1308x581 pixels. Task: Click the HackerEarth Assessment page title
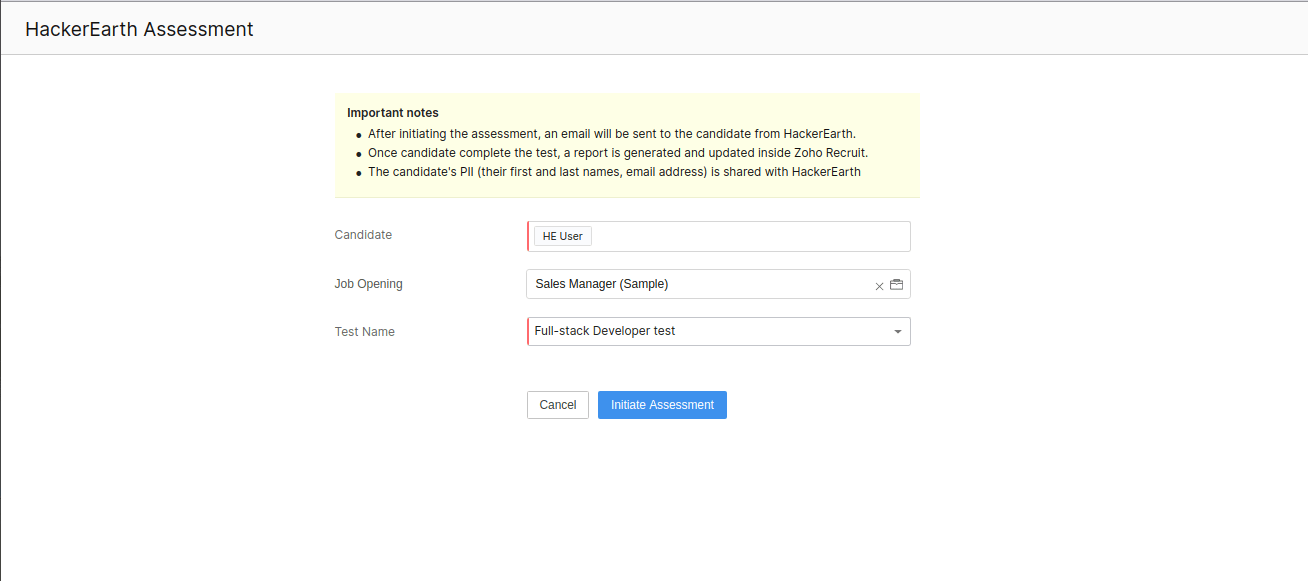139,29
